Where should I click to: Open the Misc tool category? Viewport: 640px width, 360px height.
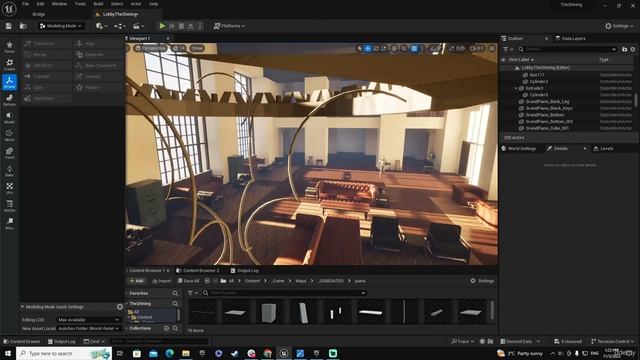point(9,223)
